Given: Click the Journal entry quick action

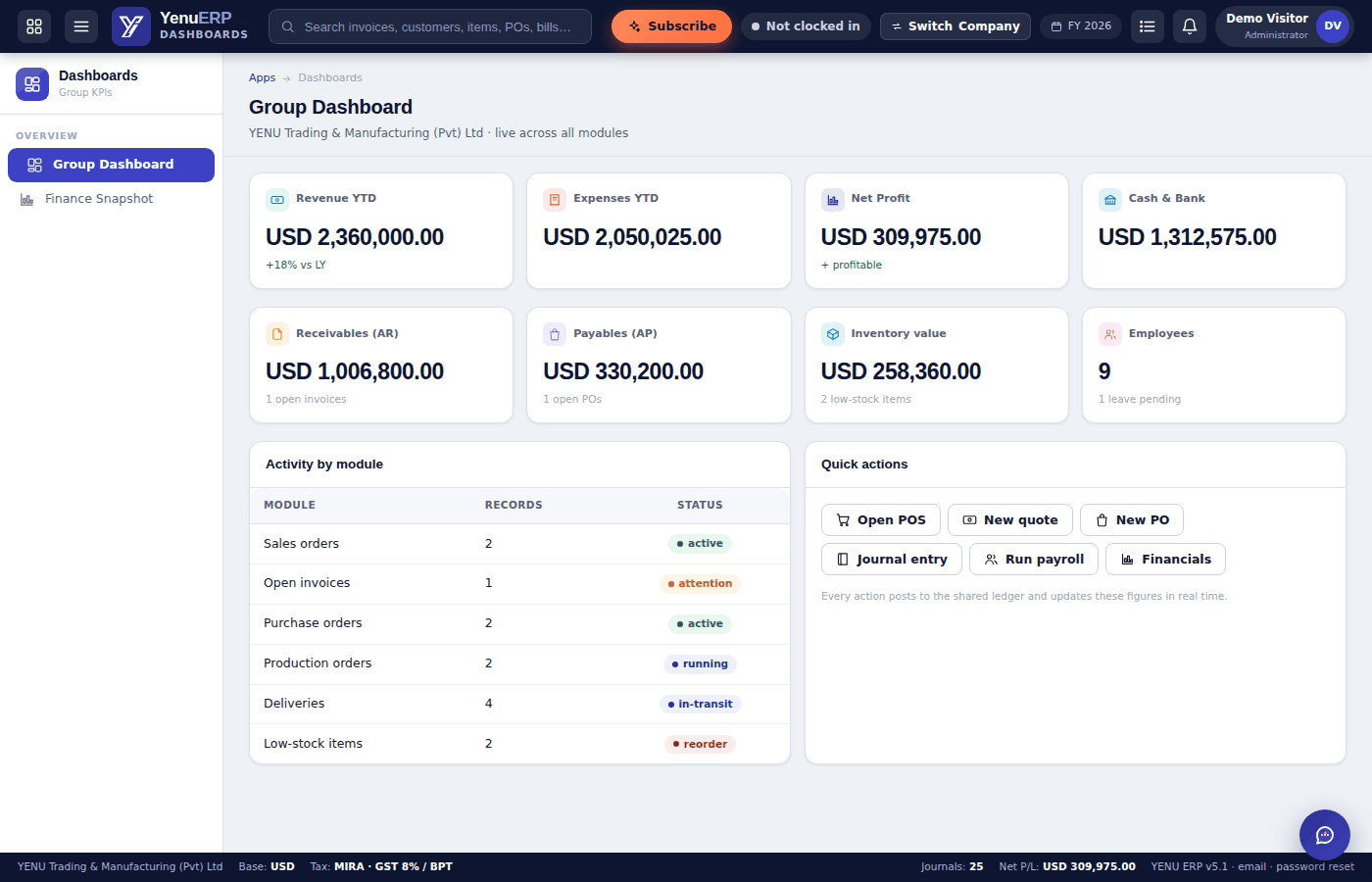Looking at the screenshot, I should pyautogui.click(x=892, y=560).
